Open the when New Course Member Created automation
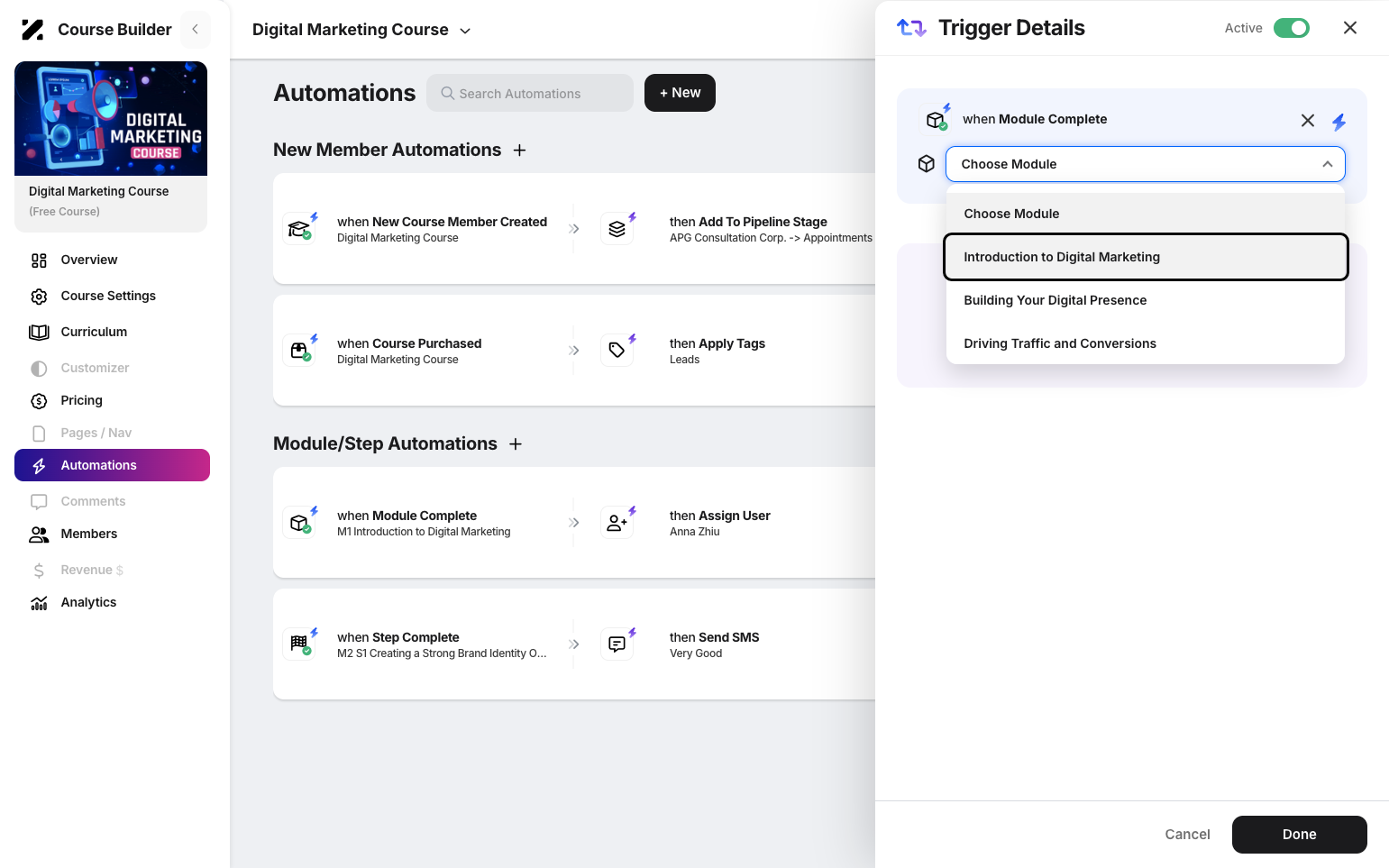1389x868 pixels. click(x=442, y=229)
